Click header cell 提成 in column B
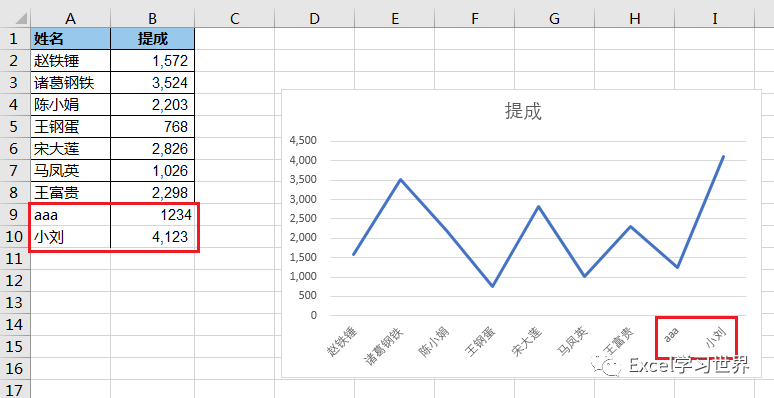Screen dimensions: 774x398 pos(153,39)
